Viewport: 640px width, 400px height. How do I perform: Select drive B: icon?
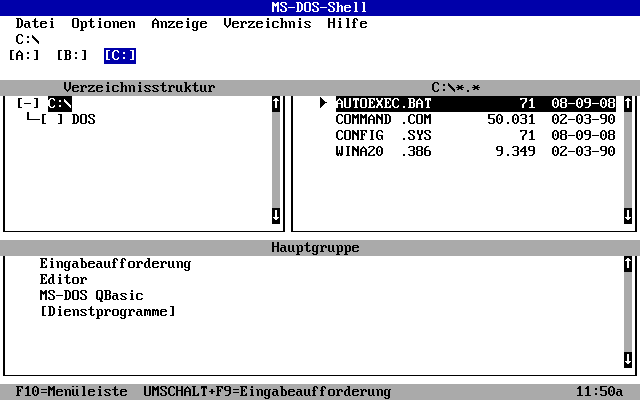71,55
